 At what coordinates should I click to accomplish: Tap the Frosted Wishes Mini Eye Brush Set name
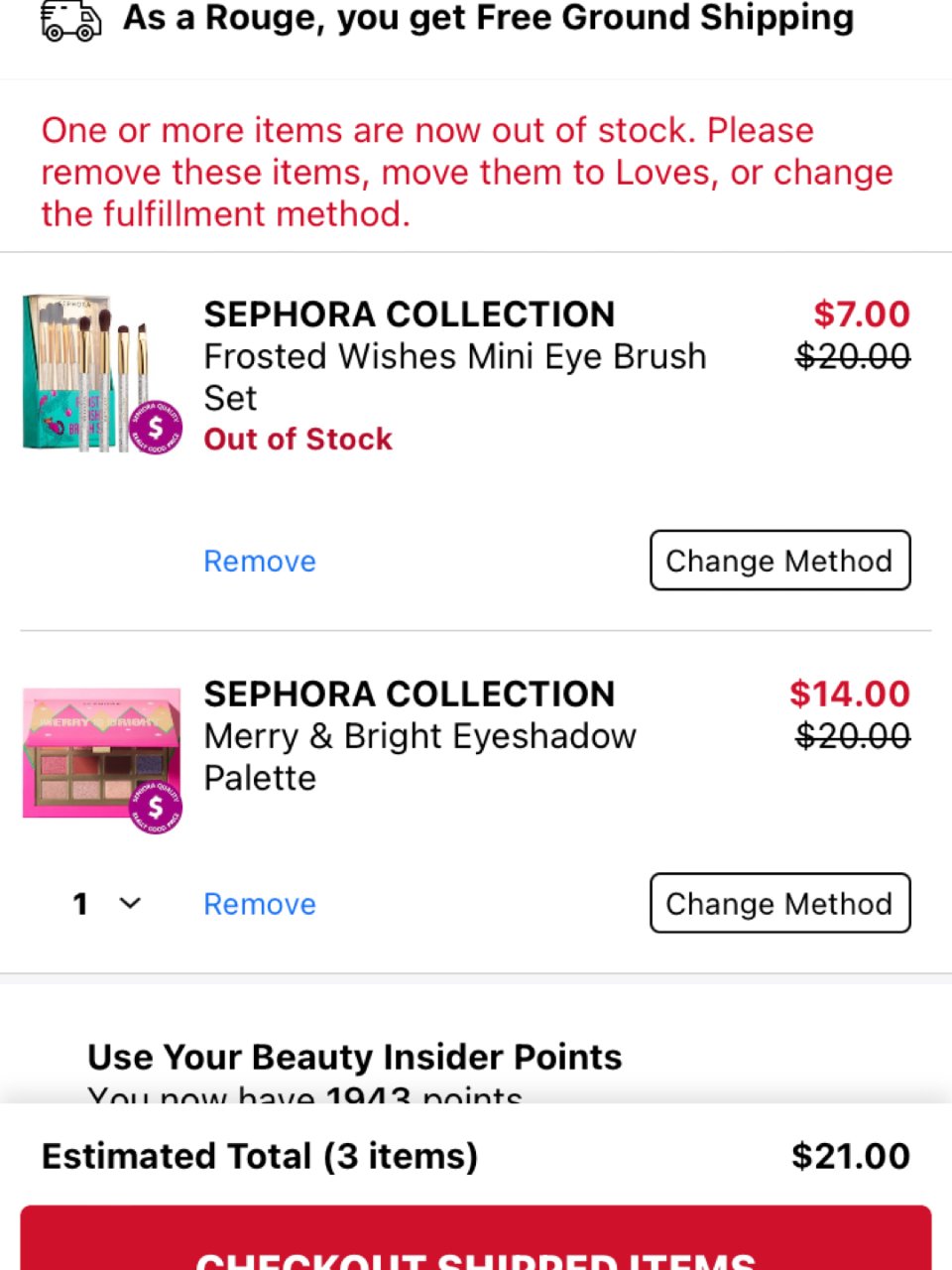454,377
